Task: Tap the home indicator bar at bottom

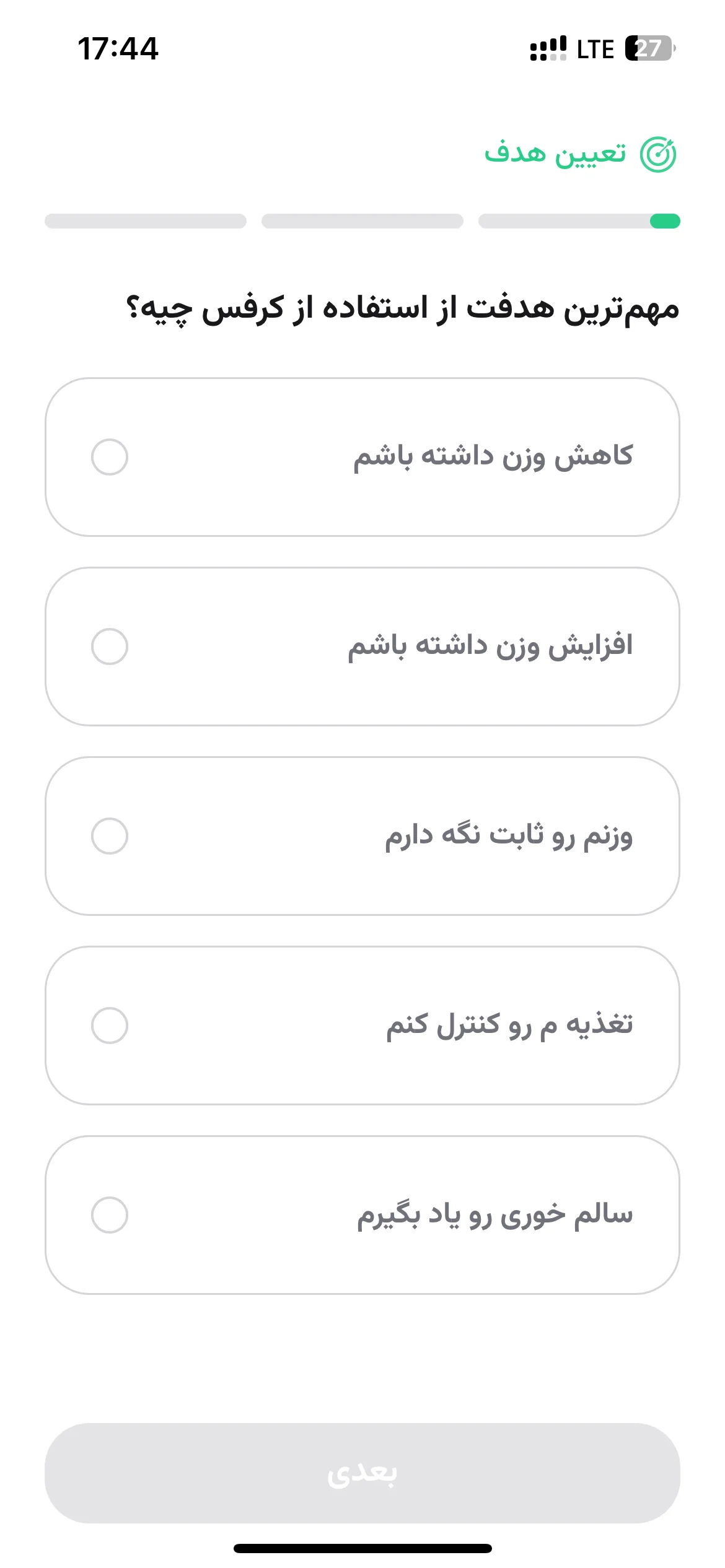Action: tap(362, 1548)
